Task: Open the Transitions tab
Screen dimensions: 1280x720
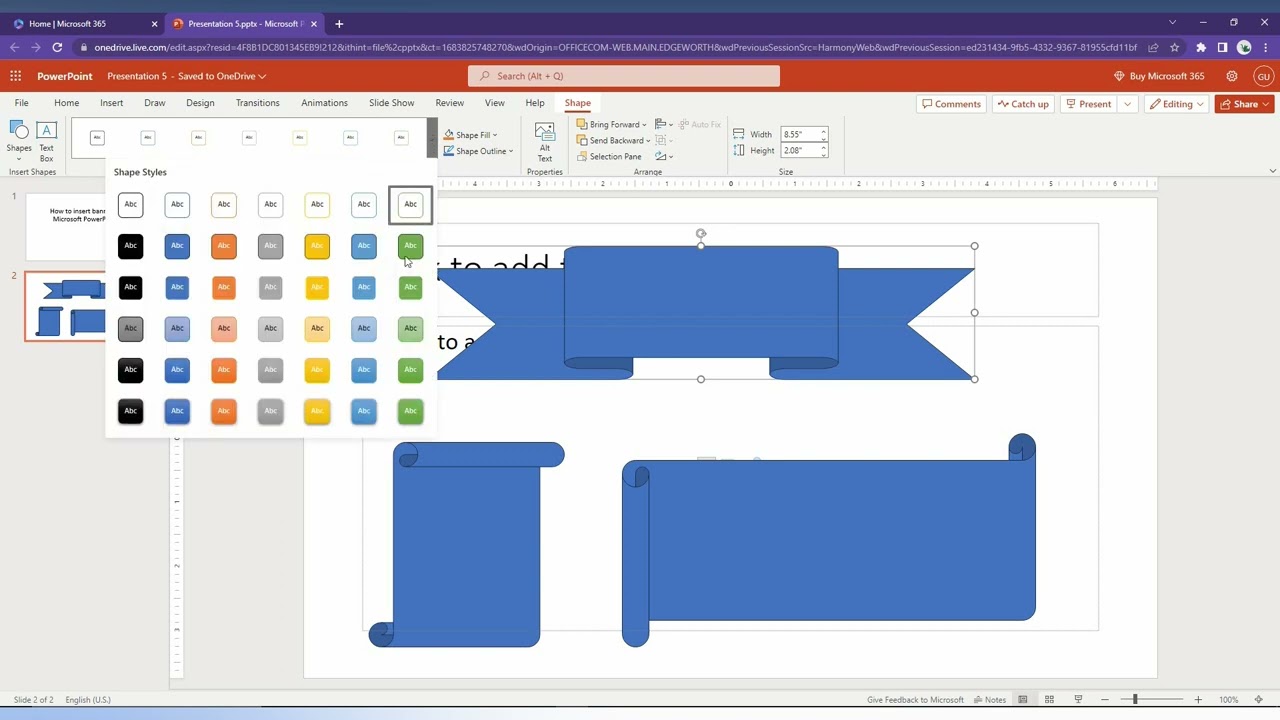Action: pyautogui.click(x=257, y=103)
